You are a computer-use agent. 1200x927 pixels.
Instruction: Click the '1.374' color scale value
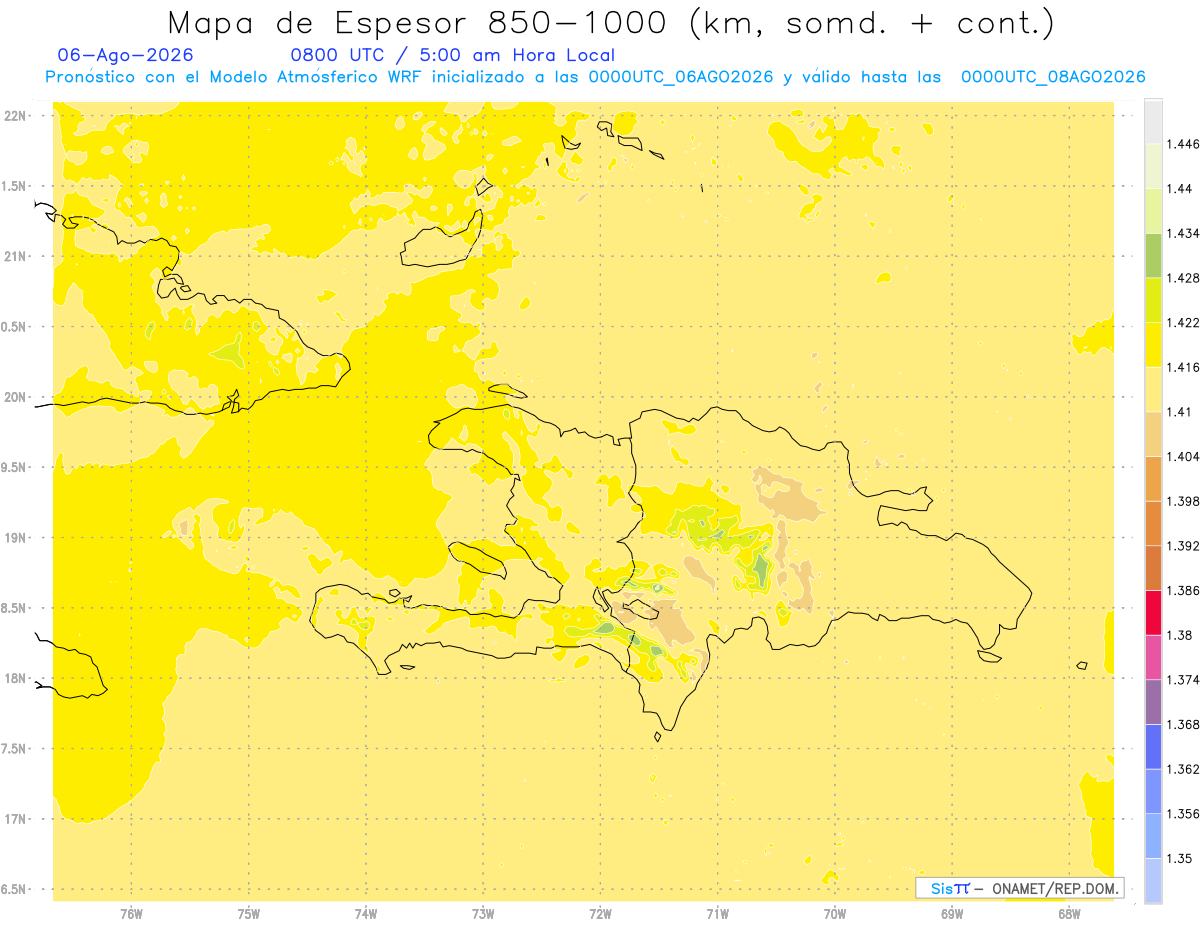point(1182,680)
